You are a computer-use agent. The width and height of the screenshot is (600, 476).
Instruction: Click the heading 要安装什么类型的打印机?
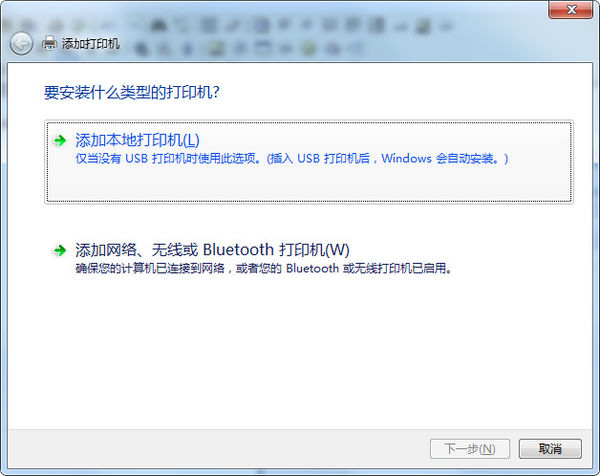132,92
